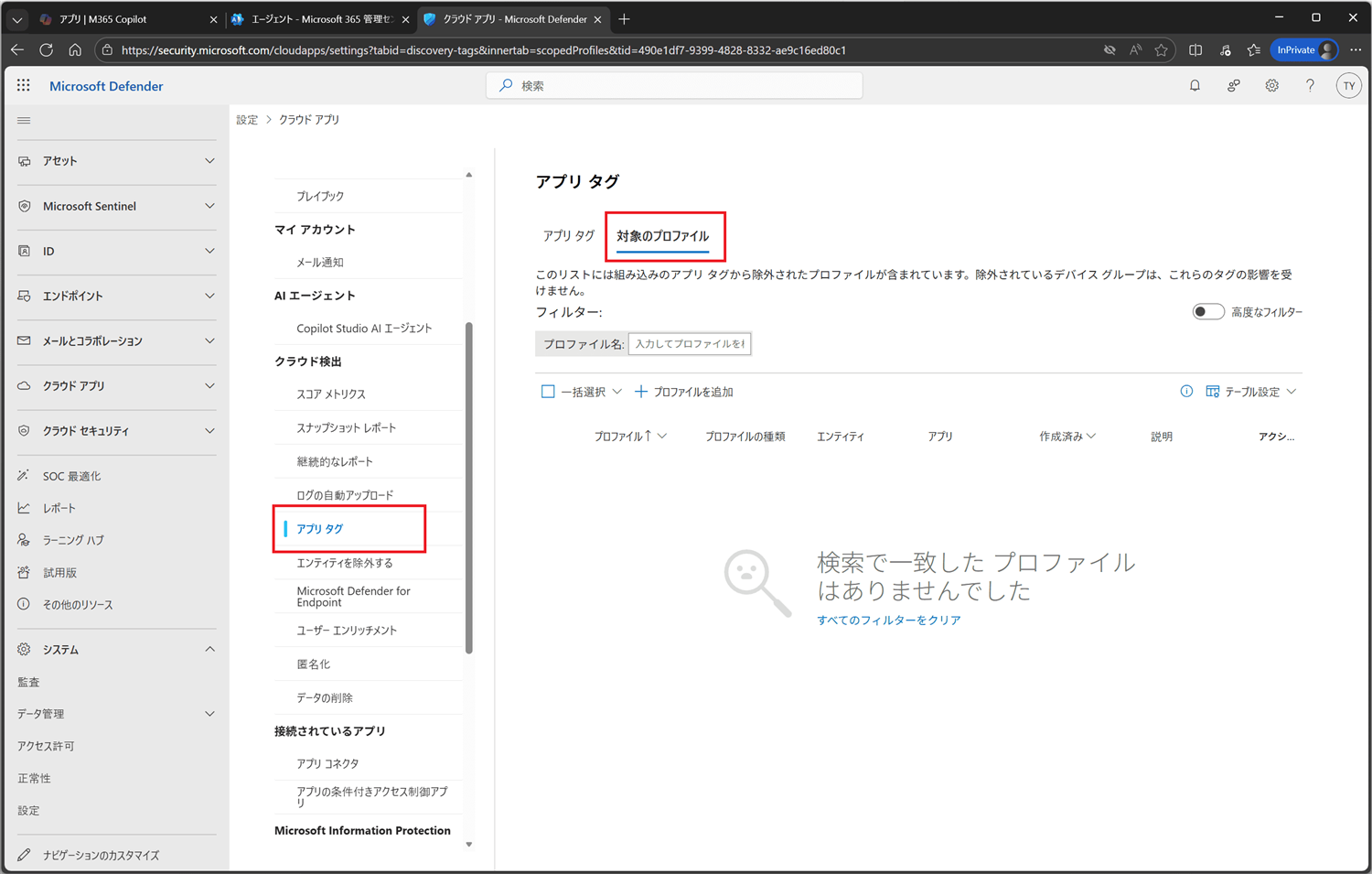Open the テーブル設定 dropdown
Screen dimensions: 1372x874
click(1251, 392)
